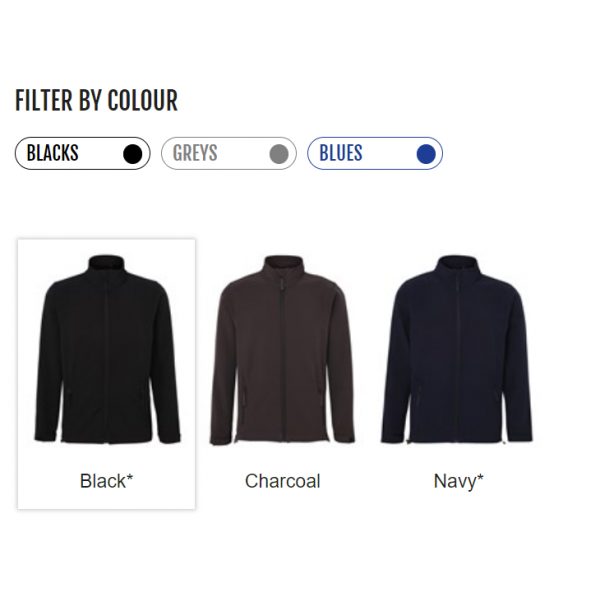The height and width of the screenshot is (600, 600).
Task: Click the word BLACKS inside its pill
Action: pyautogui.click(x=52, y=153)
